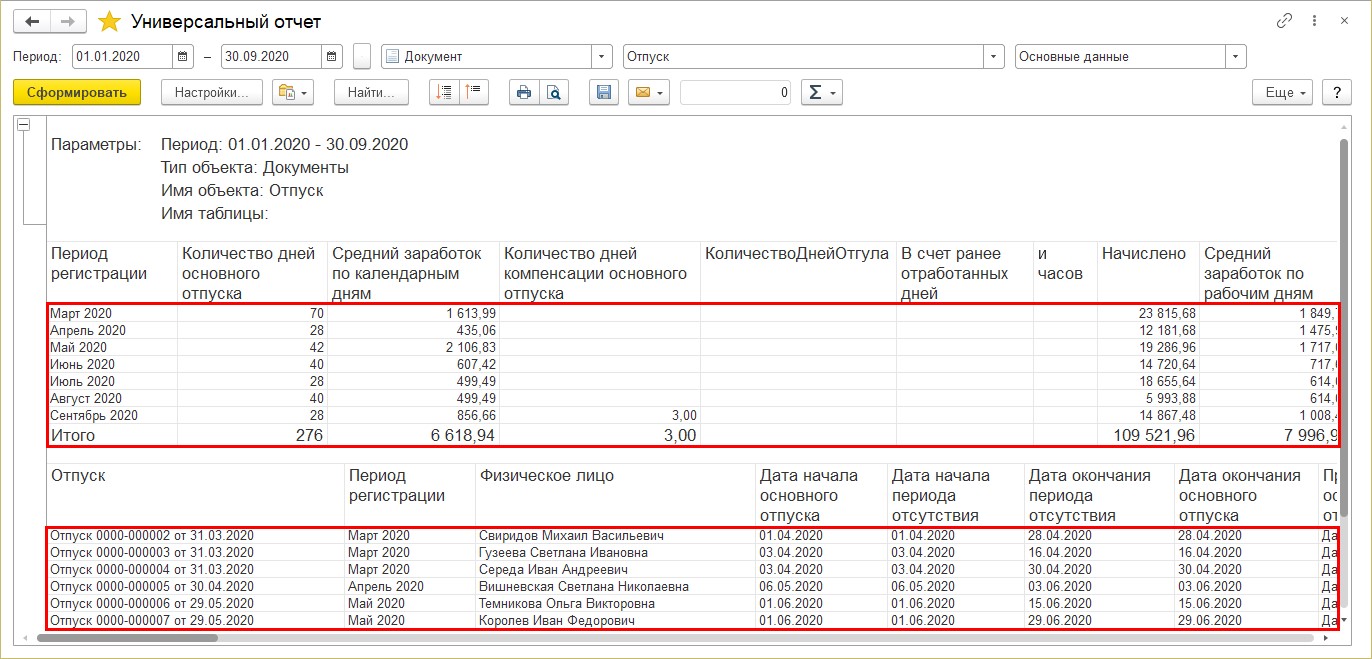Screen dimensions: 1372x659
Task: Print the report with printer icon
Action: (524, 92)
